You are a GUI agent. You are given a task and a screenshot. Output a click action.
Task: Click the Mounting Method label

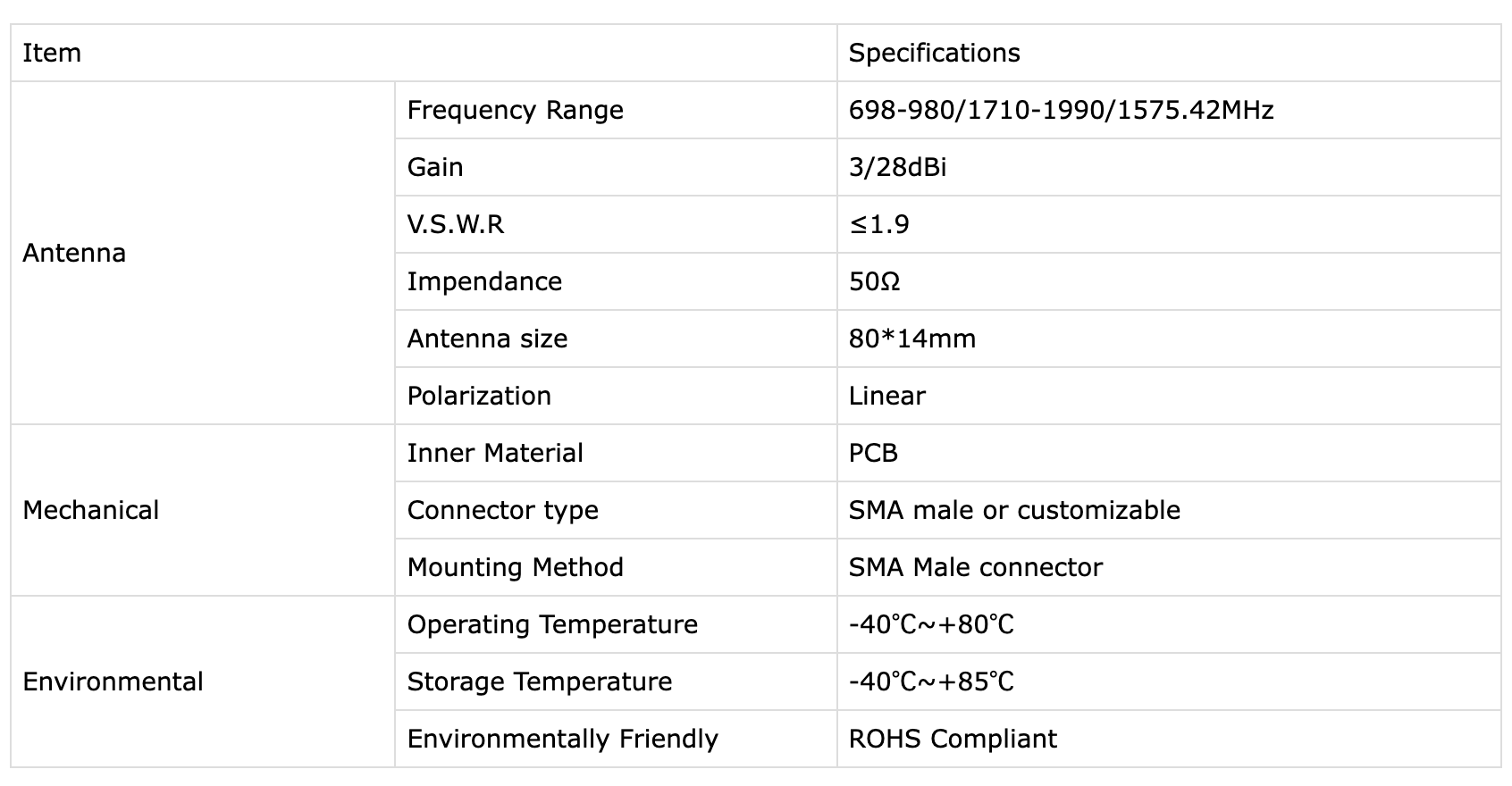click(515, 567)
